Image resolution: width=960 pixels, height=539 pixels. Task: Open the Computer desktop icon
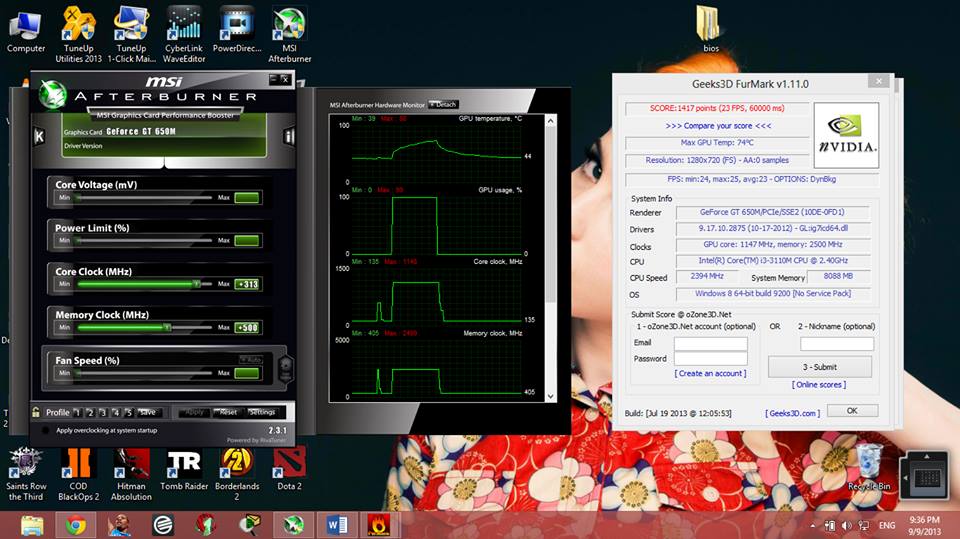coord(26,31)
